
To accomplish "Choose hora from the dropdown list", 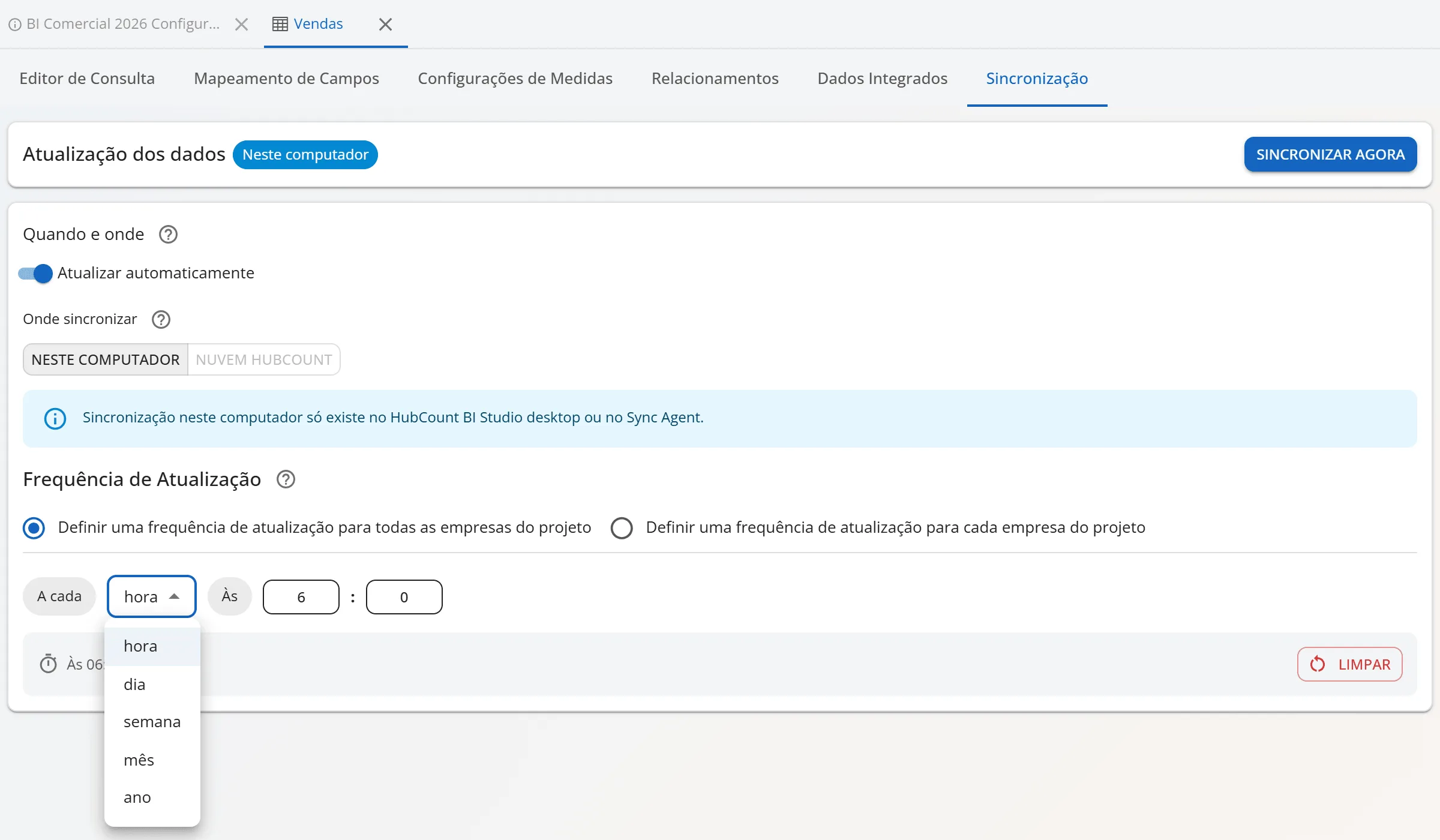I will click(152, 646).
